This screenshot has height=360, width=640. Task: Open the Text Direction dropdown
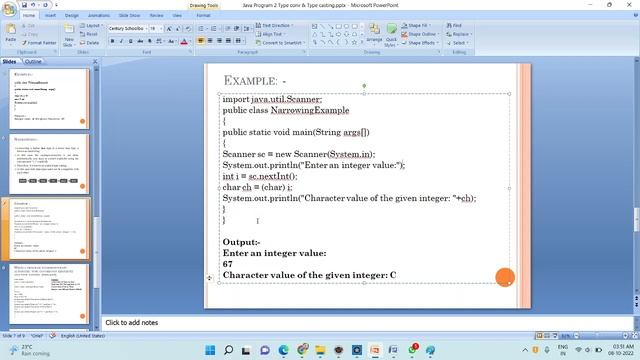point(274,25)
